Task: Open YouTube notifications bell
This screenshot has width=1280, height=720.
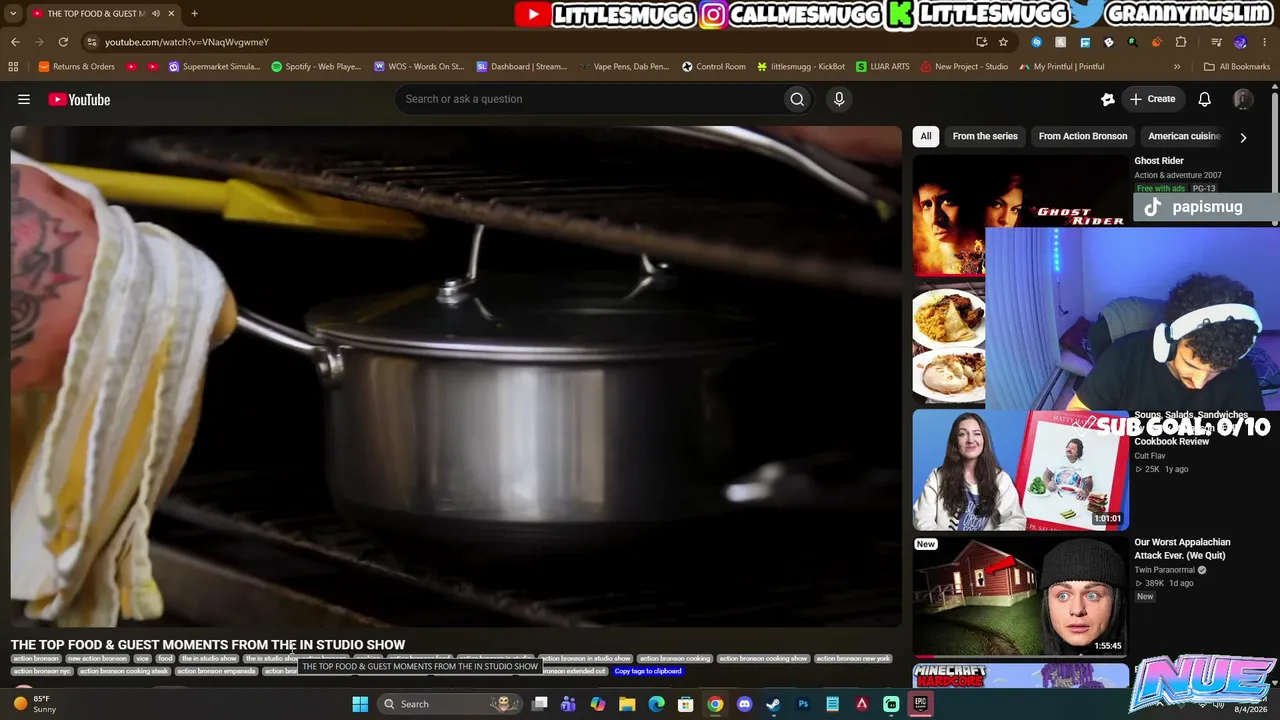Action: pyautogui.click(x=1205, y=99)
